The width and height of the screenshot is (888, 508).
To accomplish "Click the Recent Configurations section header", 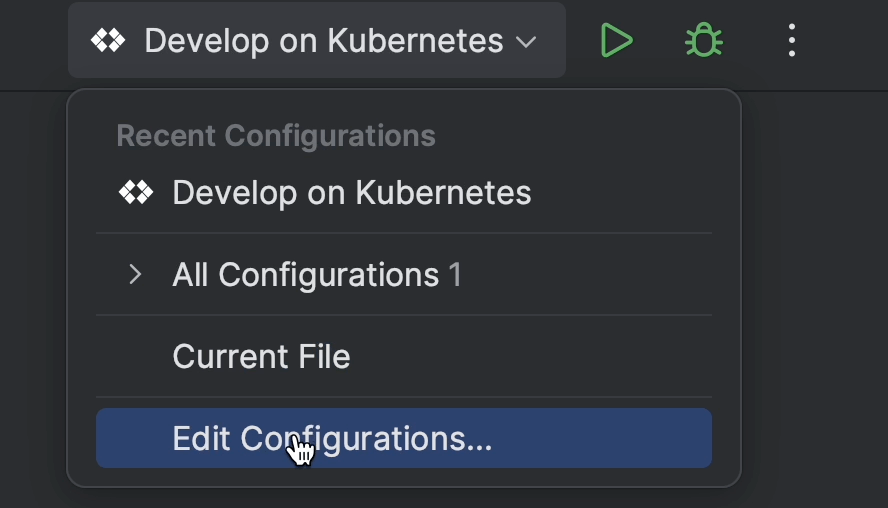I will tap(276, 135).
